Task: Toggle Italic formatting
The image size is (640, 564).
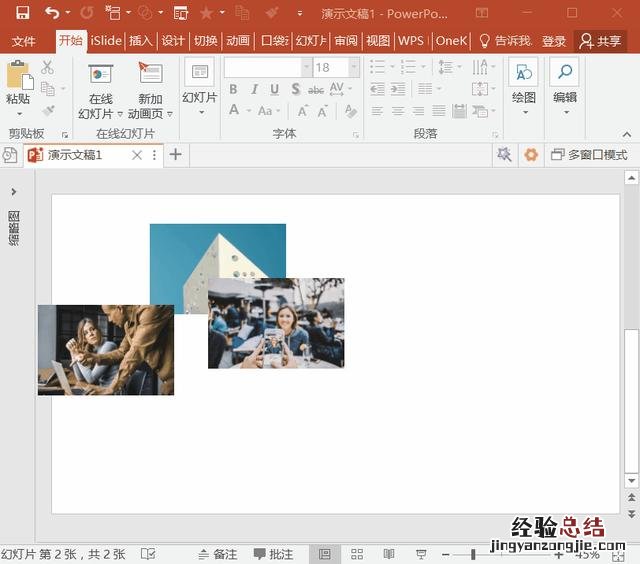Action: (254, 89)
